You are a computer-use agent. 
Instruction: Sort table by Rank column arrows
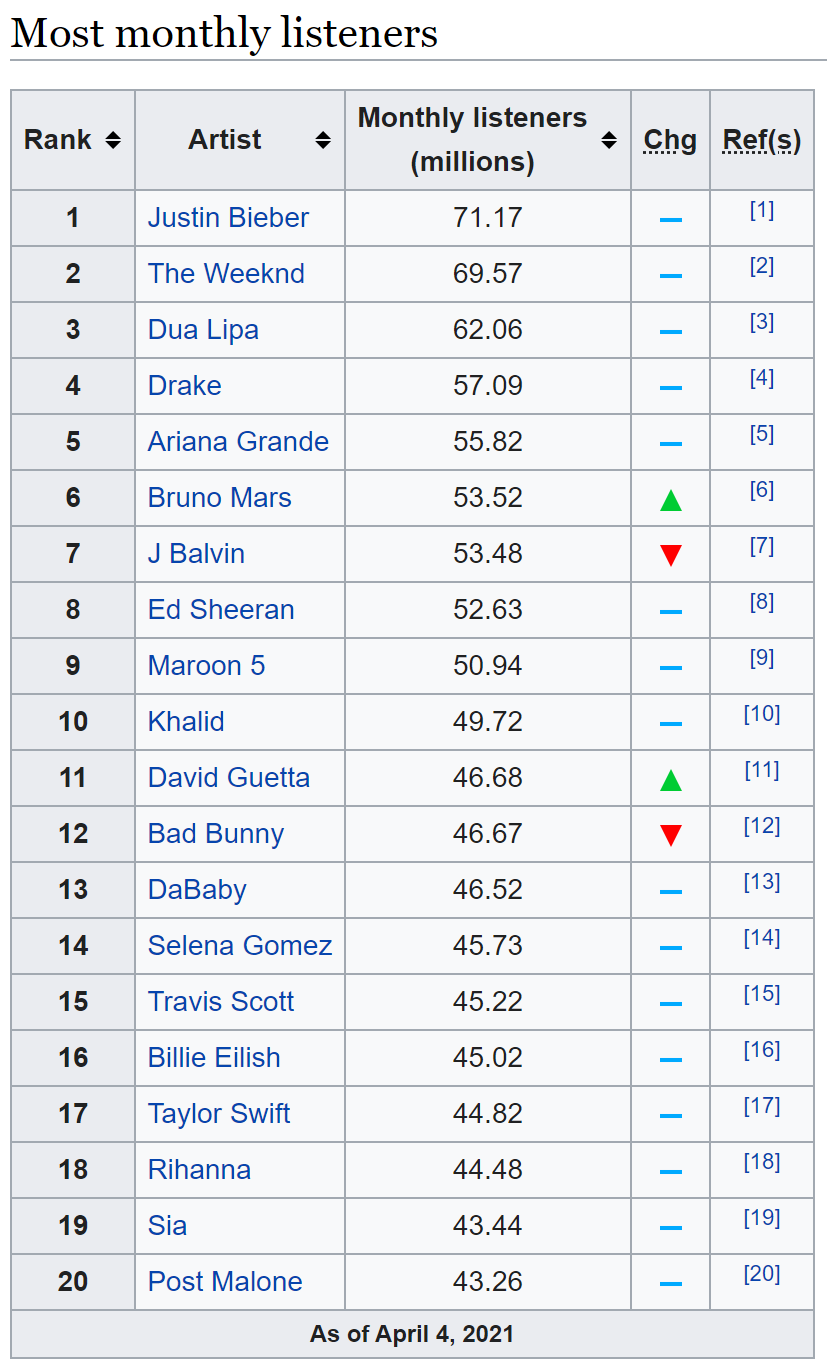(x=113, y=140)
